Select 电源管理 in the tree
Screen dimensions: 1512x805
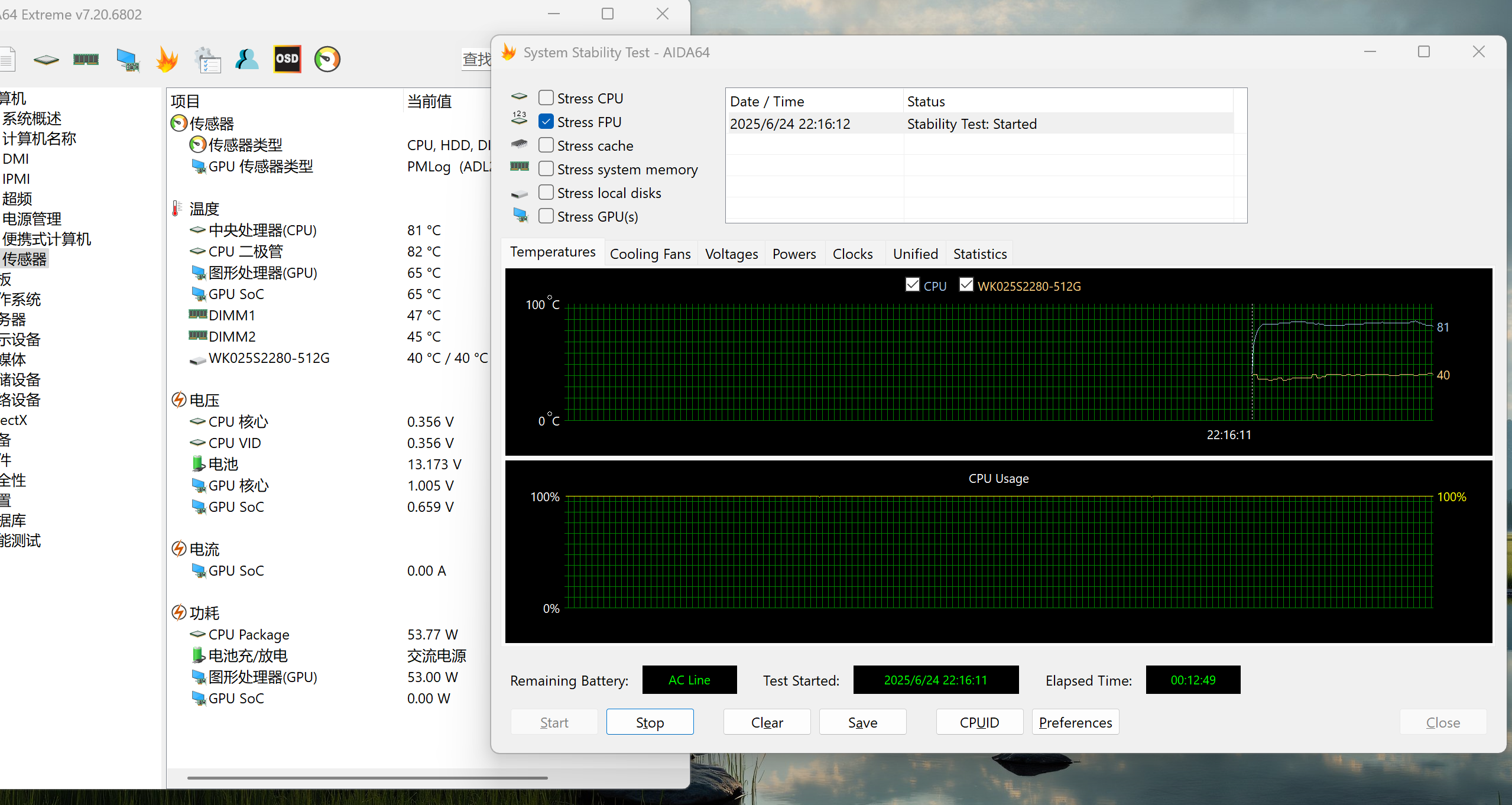[32, 219]
